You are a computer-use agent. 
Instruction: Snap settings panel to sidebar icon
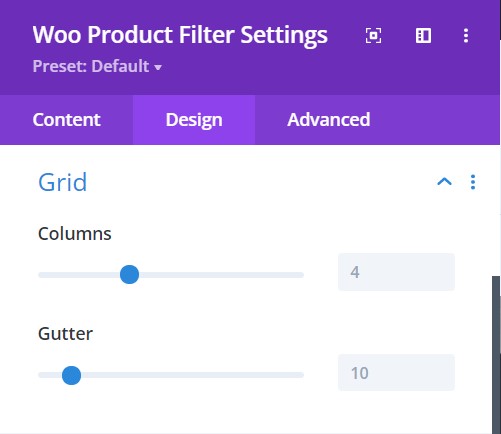coord(423,35)
